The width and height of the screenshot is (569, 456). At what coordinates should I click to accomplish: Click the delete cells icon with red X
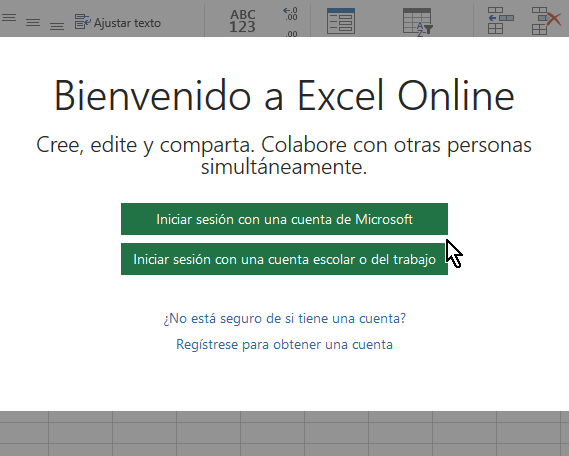click(547, 21)
